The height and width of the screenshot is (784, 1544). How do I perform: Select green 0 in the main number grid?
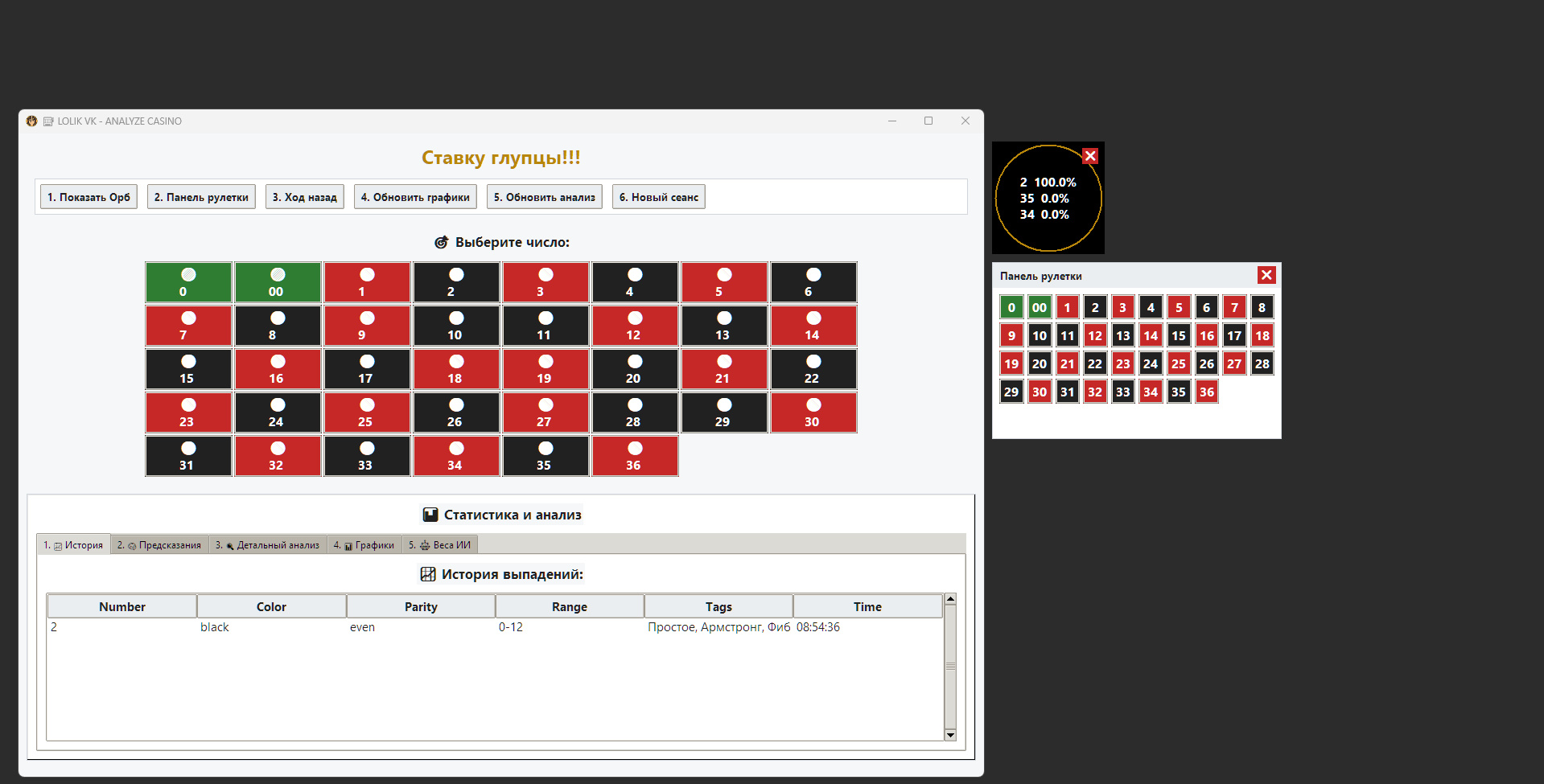coord(188,282)
